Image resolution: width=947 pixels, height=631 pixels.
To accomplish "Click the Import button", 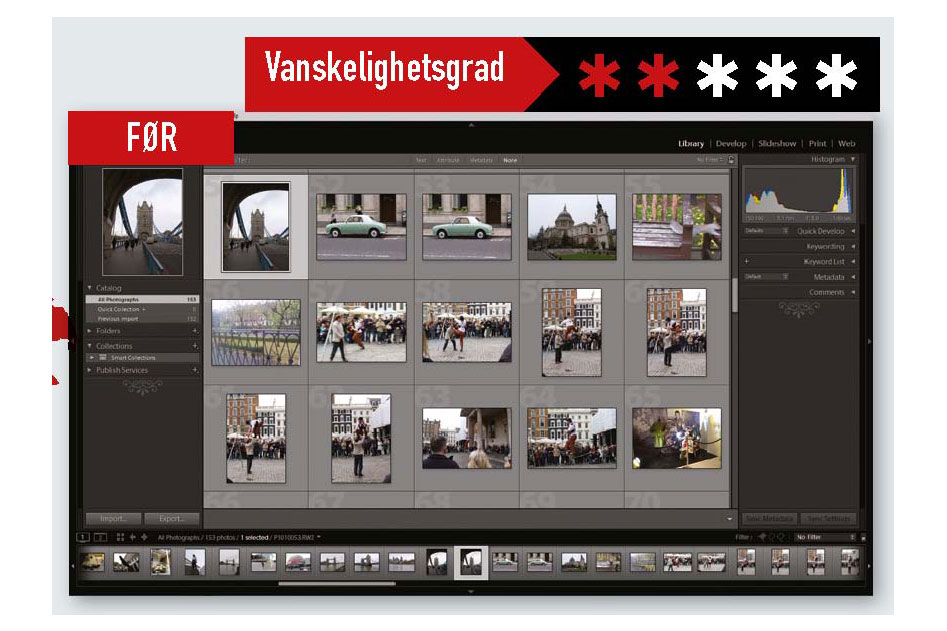I will point(112,519).
